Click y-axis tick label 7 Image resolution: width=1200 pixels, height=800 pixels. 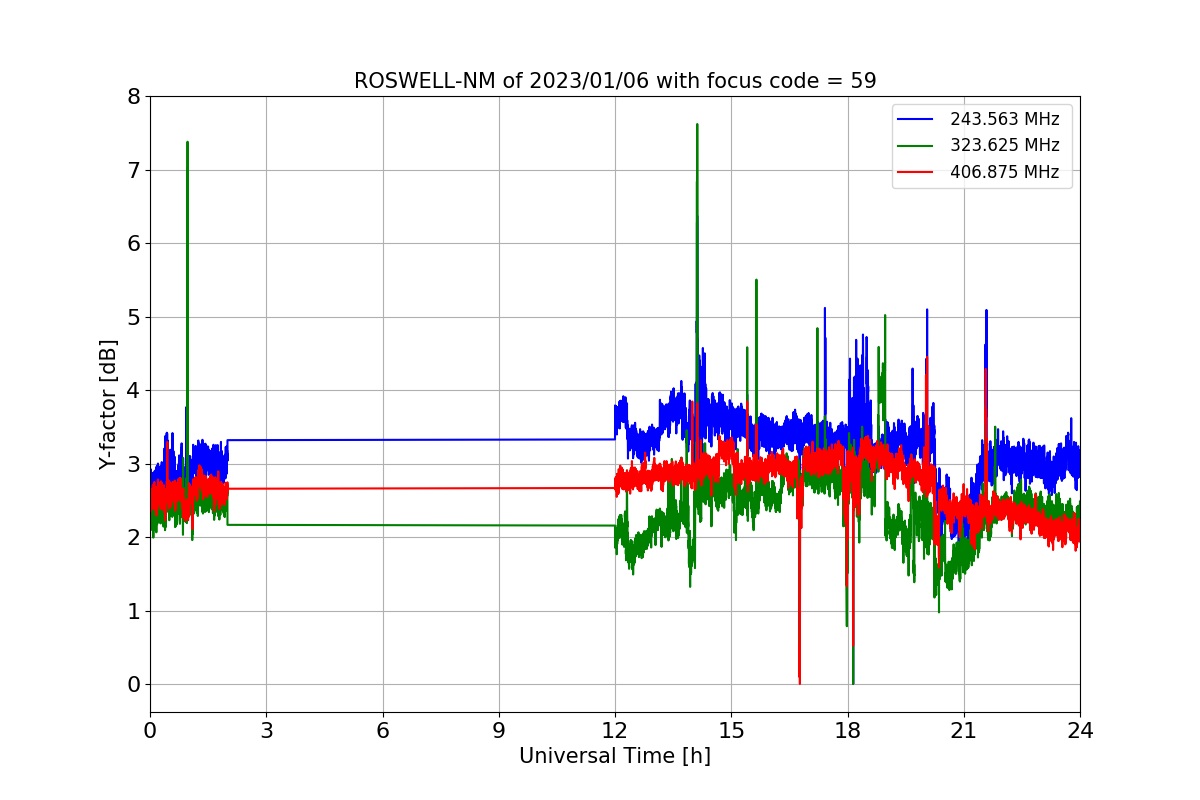point(133,170)
